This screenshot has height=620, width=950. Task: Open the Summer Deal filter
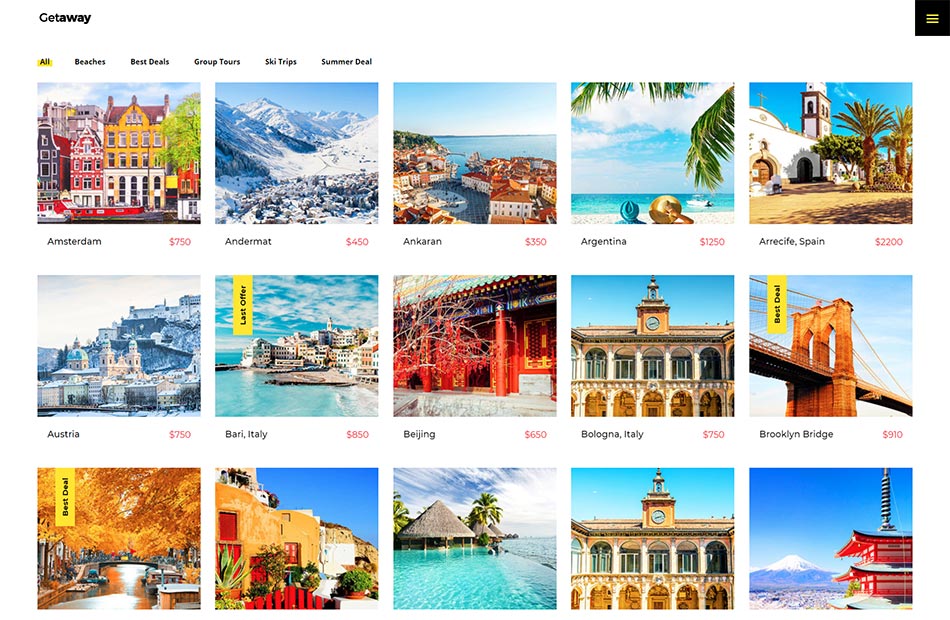tap(346, 62)
